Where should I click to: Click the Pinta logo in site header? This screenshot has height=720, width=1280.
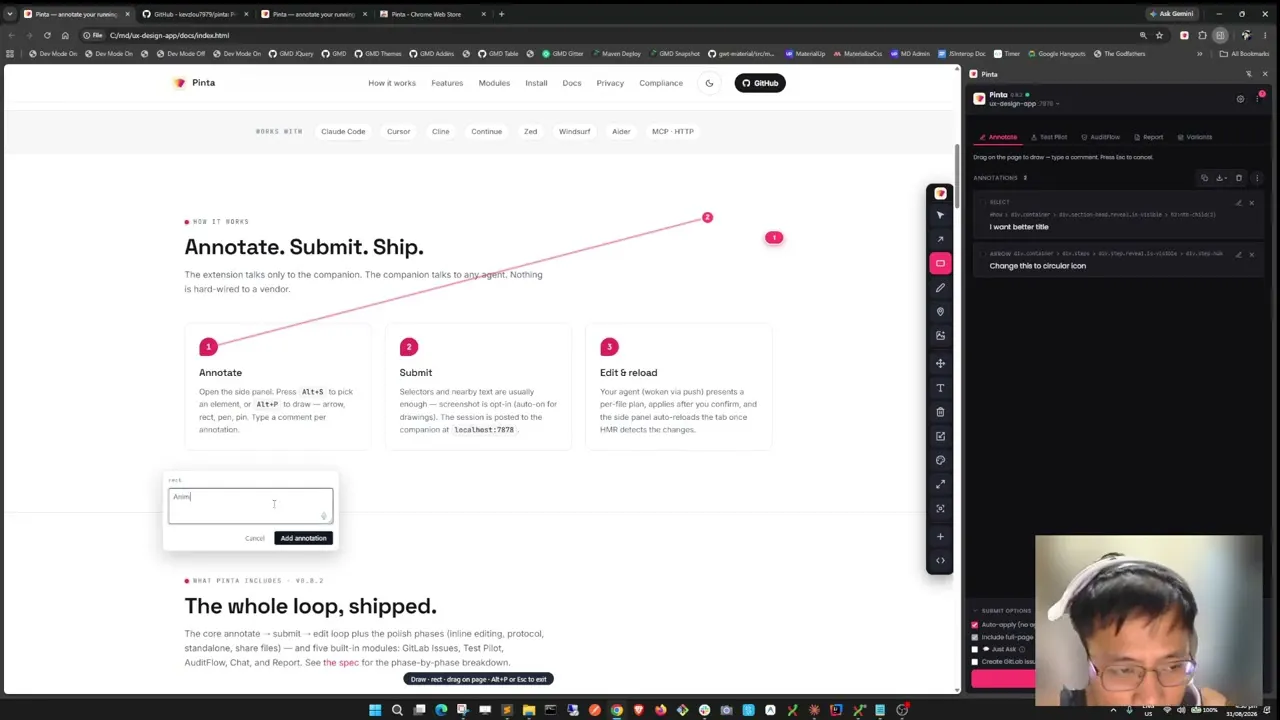click(x=194, y=83)
